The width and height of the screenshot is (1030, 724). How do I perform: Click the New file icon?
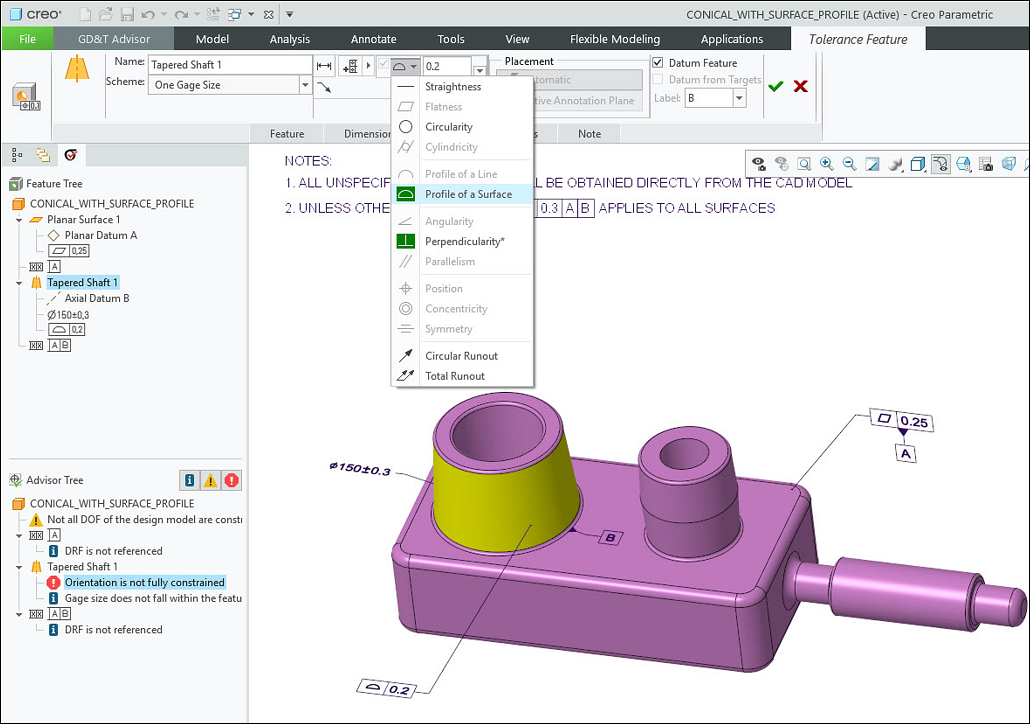85,14
